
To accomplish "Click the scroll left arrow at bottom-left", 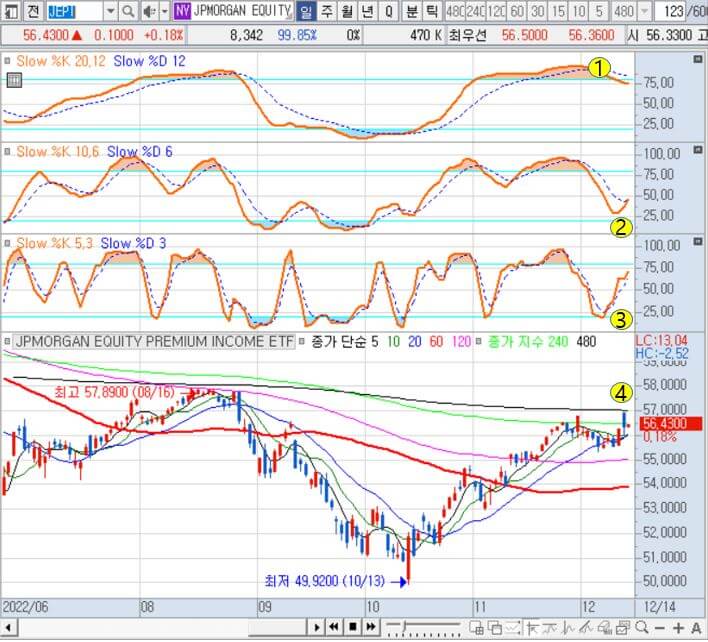I will 7,628.
